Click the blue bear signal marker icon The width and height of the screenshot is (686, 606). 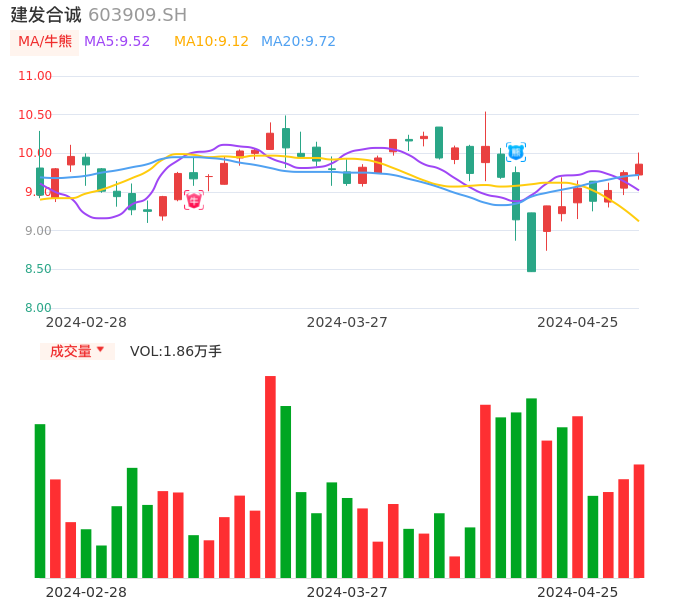(515, 152)
